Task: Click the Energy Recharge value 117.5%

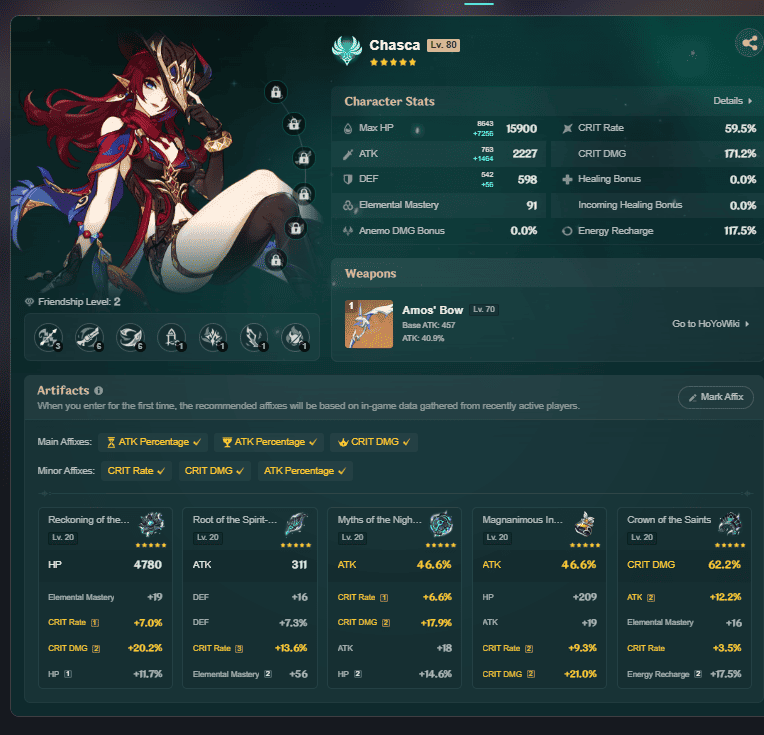Action: coord(740,231)
